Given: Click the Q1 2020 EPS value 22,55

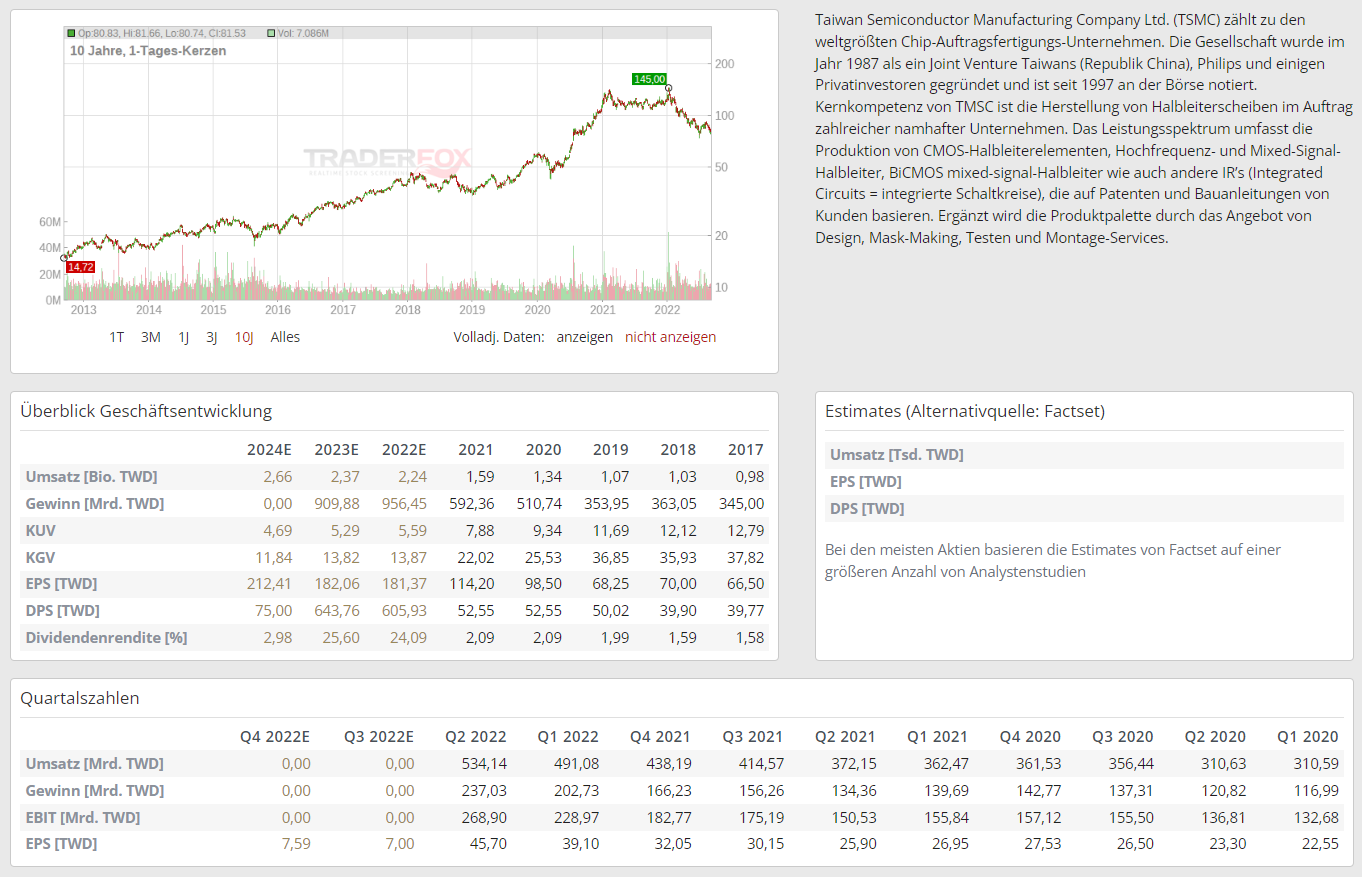Looking at the screenshot, I should [1319, 843].
